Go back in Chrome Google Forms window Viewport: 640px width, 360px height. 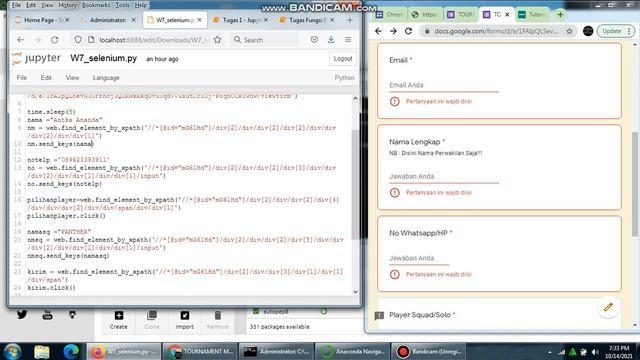378,31
